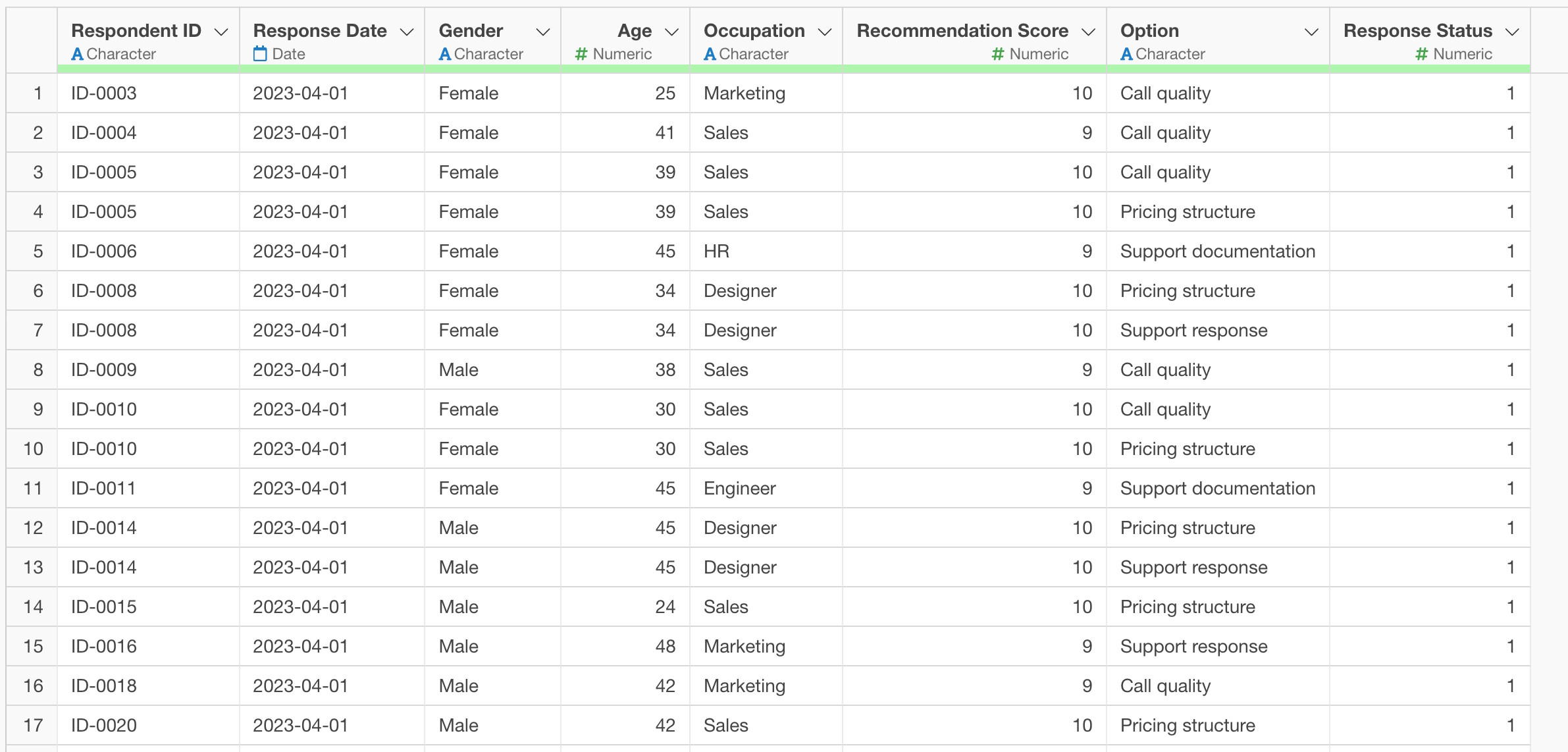
Task: Click Option column Character type icon
Action: pos(1126,54)
